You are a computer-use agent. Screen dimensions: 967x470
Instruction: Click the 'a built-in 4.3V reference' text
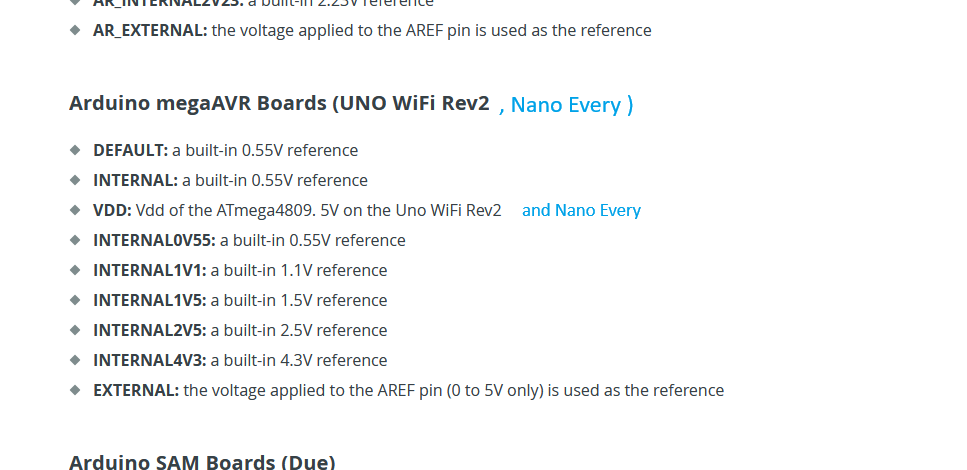[299, 360]
